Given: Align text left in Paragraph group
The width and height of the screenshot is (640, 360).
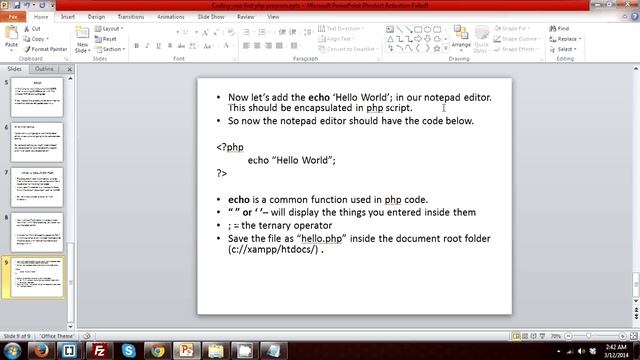Looking at the screenshot, I should (246, 46).
